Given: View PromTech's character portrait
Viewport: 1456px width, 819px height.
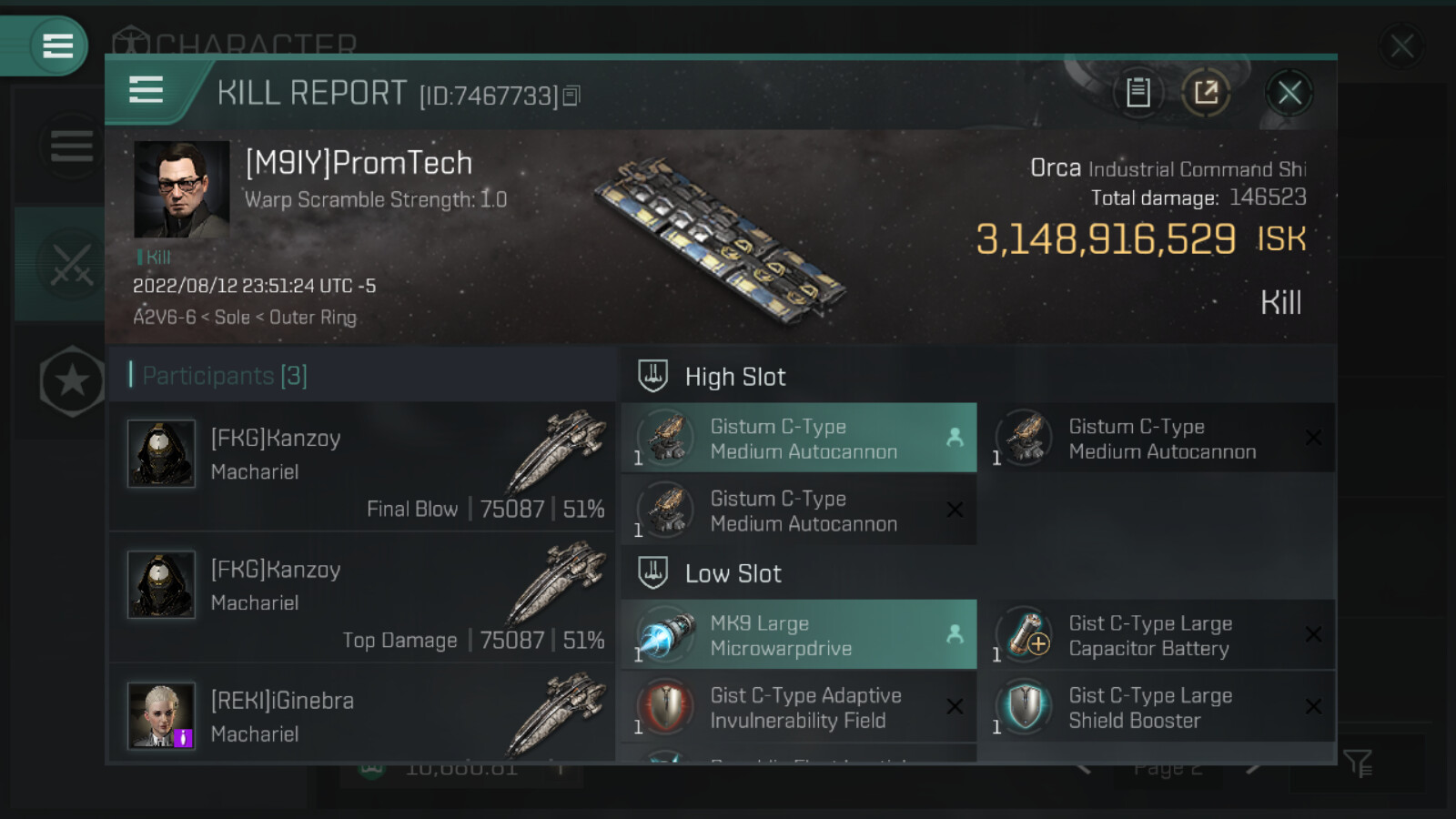Looking at the screenshot, I should pos(181,189).
